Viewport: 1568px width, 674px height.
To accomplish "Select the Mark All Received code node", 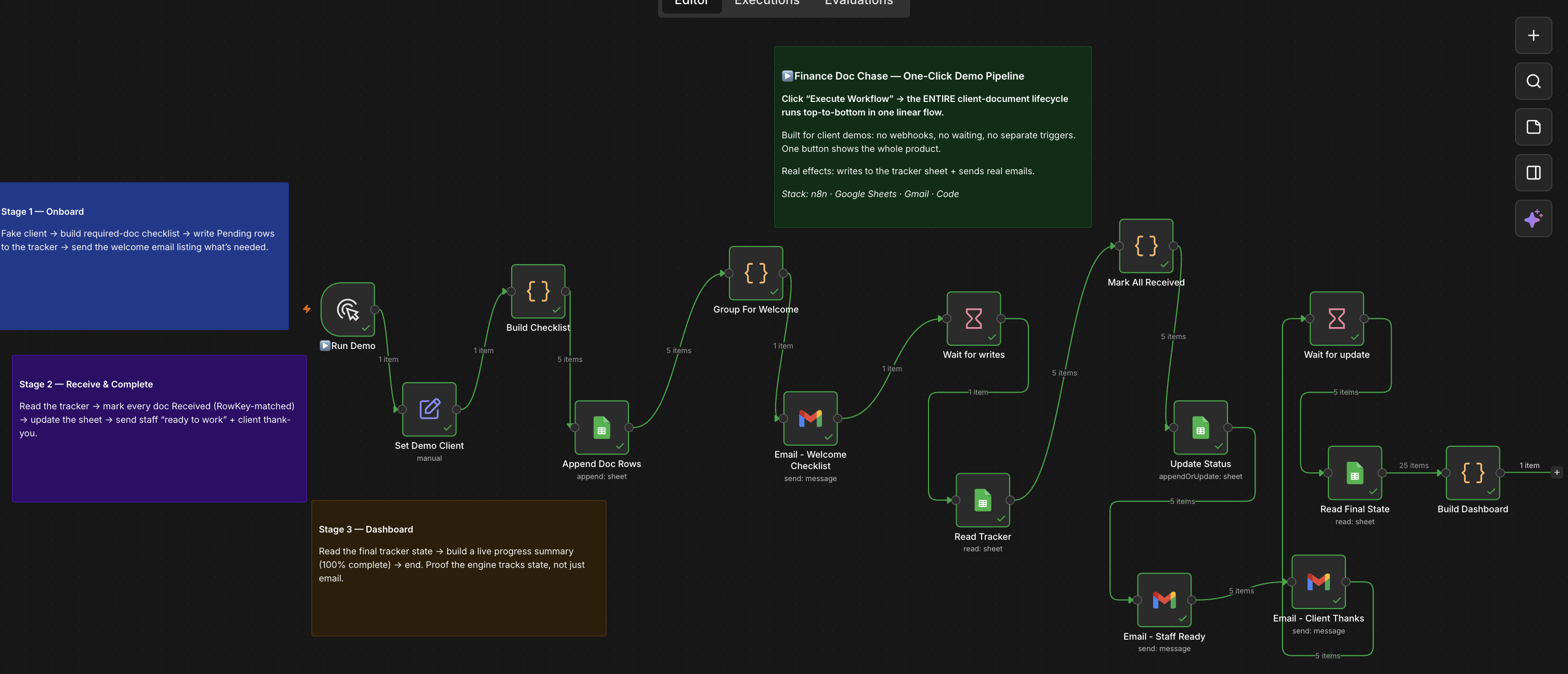I will 1146,246.
